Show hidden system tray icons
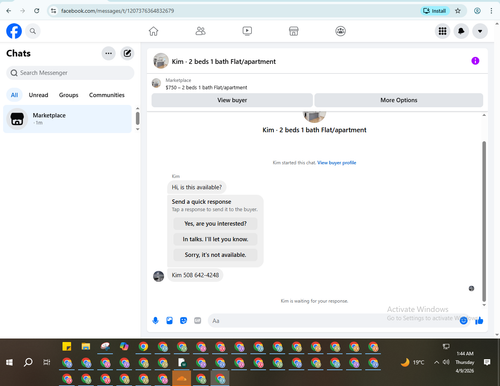Image resolution: width=500 pixels, height=386 pixels. click(x=436, y=362)
